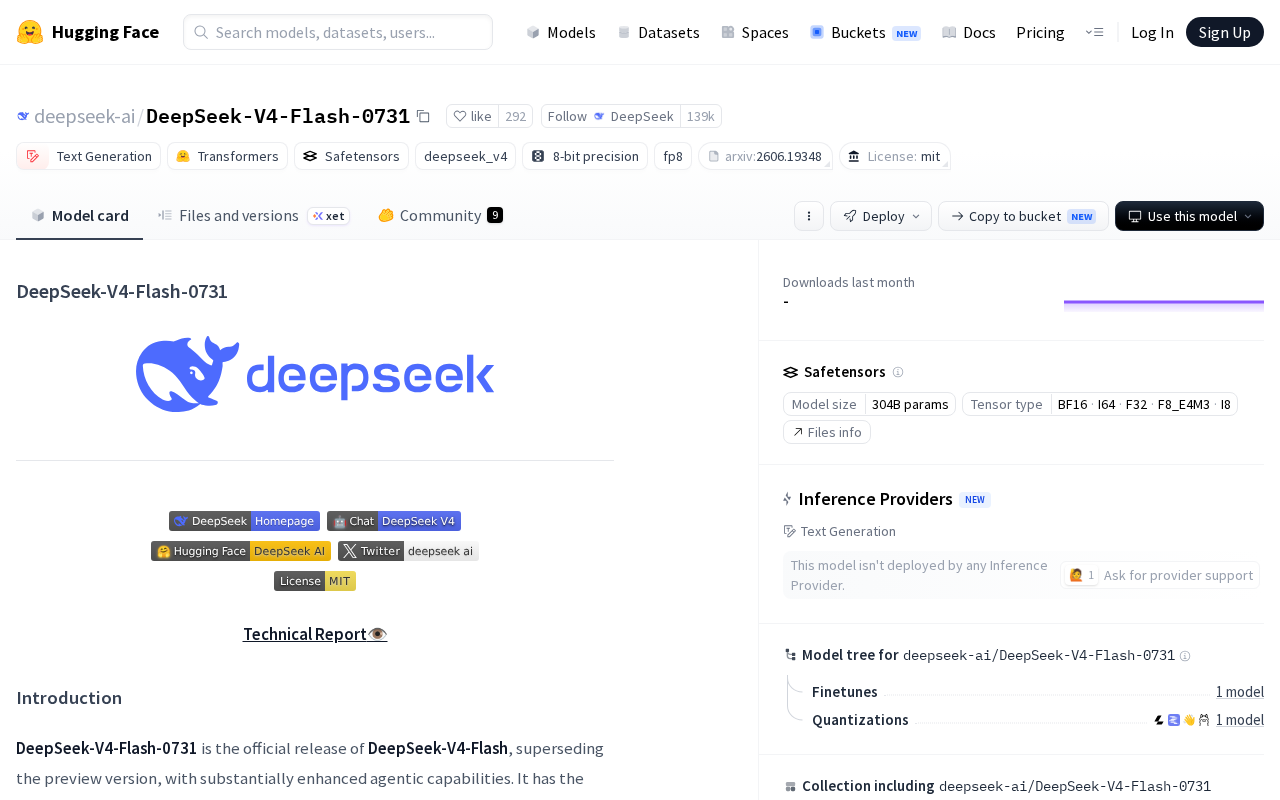Click the Safetensors tag
Screen dimensions: 1280x800
[351, 156]
